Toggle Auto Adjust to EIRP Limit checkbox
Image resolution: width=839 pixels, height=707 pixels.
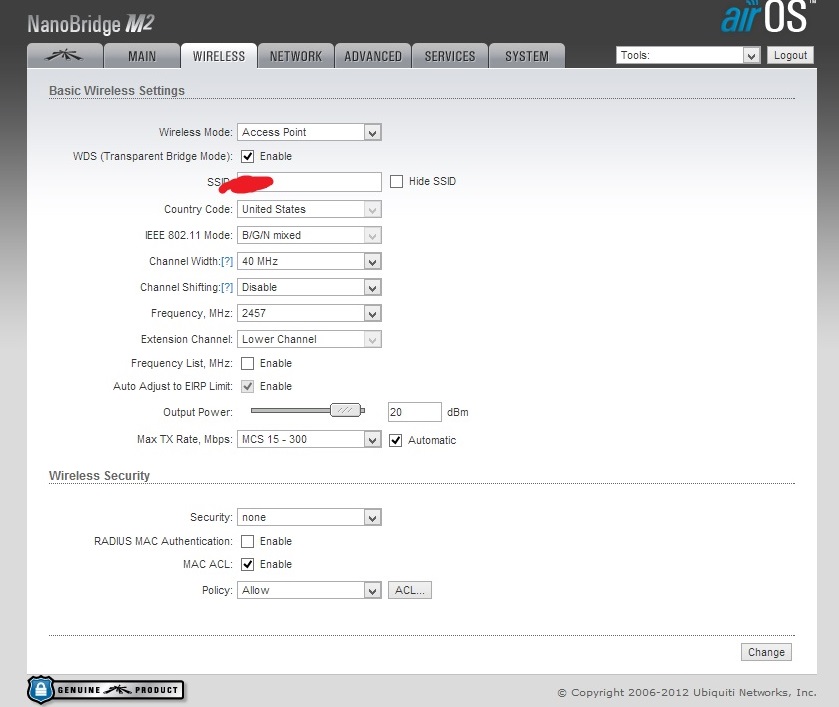pos(247,386)
